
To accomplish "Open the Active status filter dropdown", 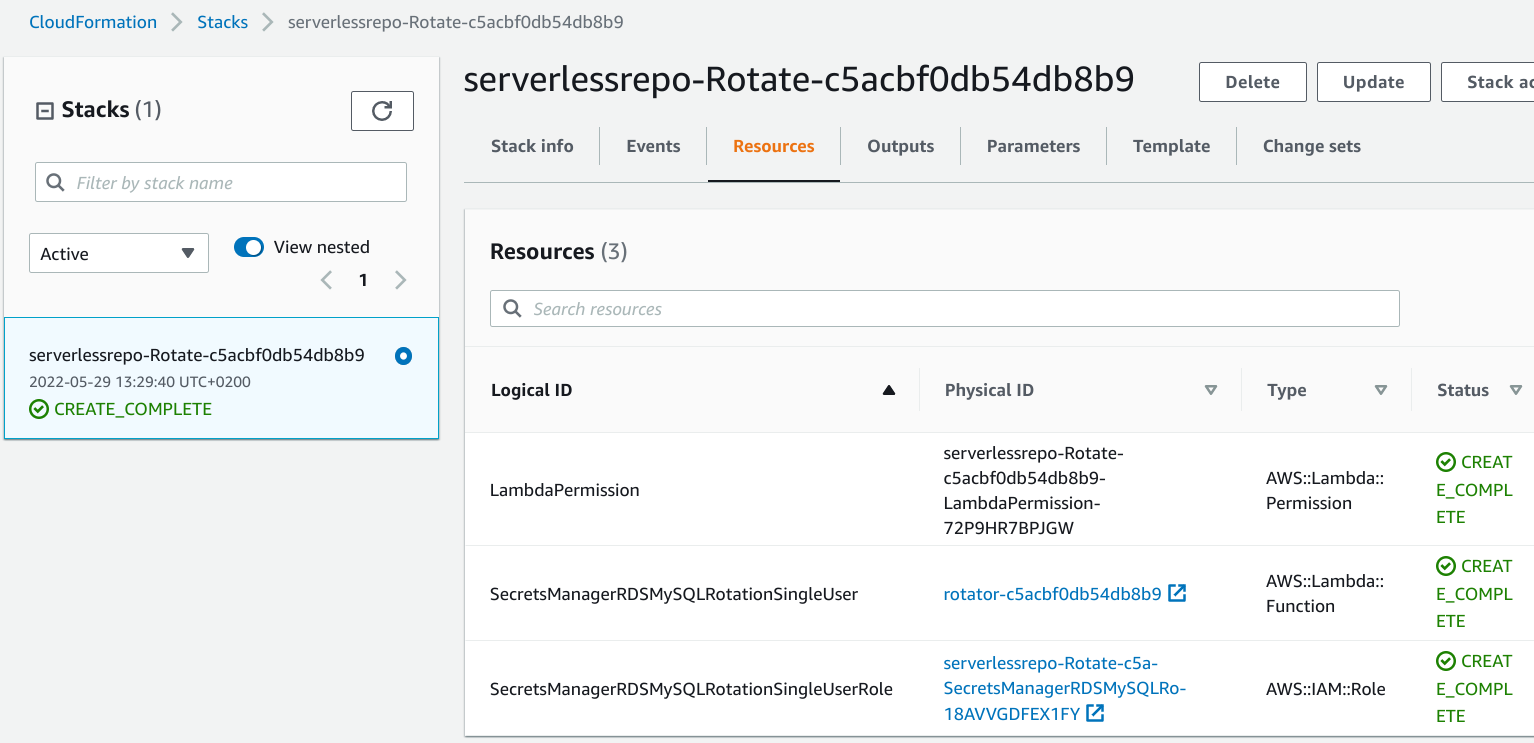I will pos(119,253).
